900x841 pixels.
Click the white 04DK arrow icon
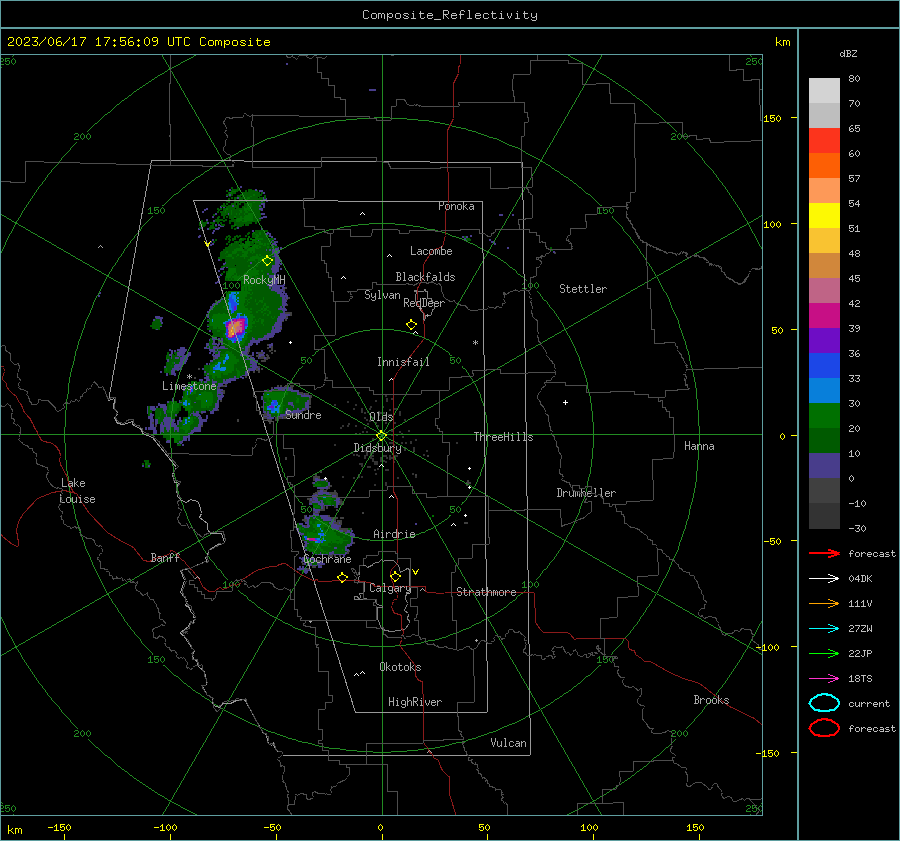click(x=824, y=578)
